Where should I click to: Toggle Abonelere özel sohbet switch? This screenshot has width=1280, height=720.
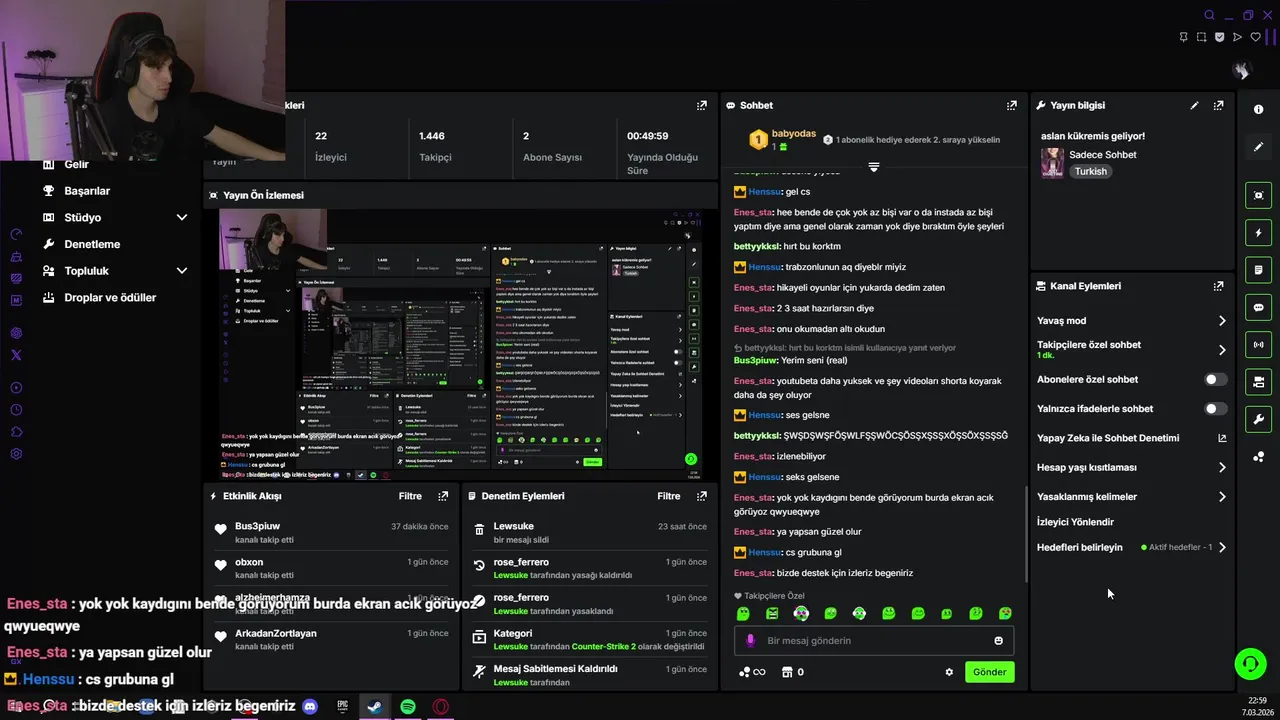coord(1215,380)
